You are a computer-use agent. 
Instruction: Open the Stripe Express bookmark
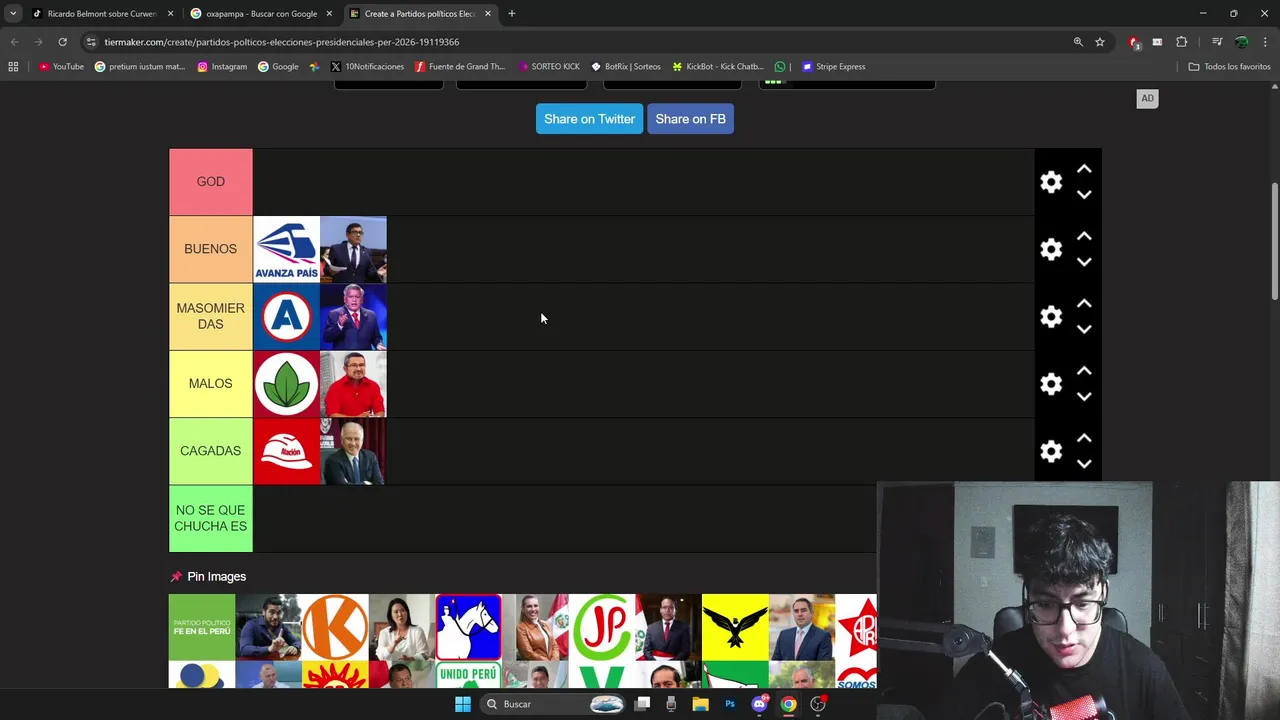[834, 67]
